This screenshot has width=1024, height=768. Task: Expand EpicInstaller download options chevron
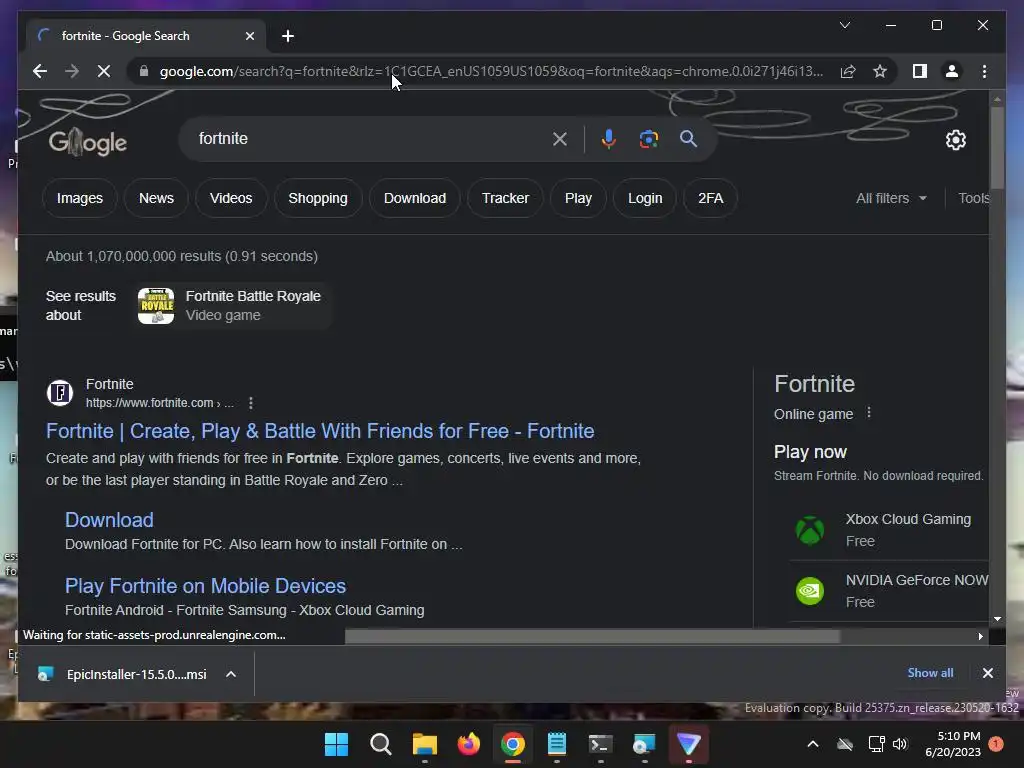point(231,674)
